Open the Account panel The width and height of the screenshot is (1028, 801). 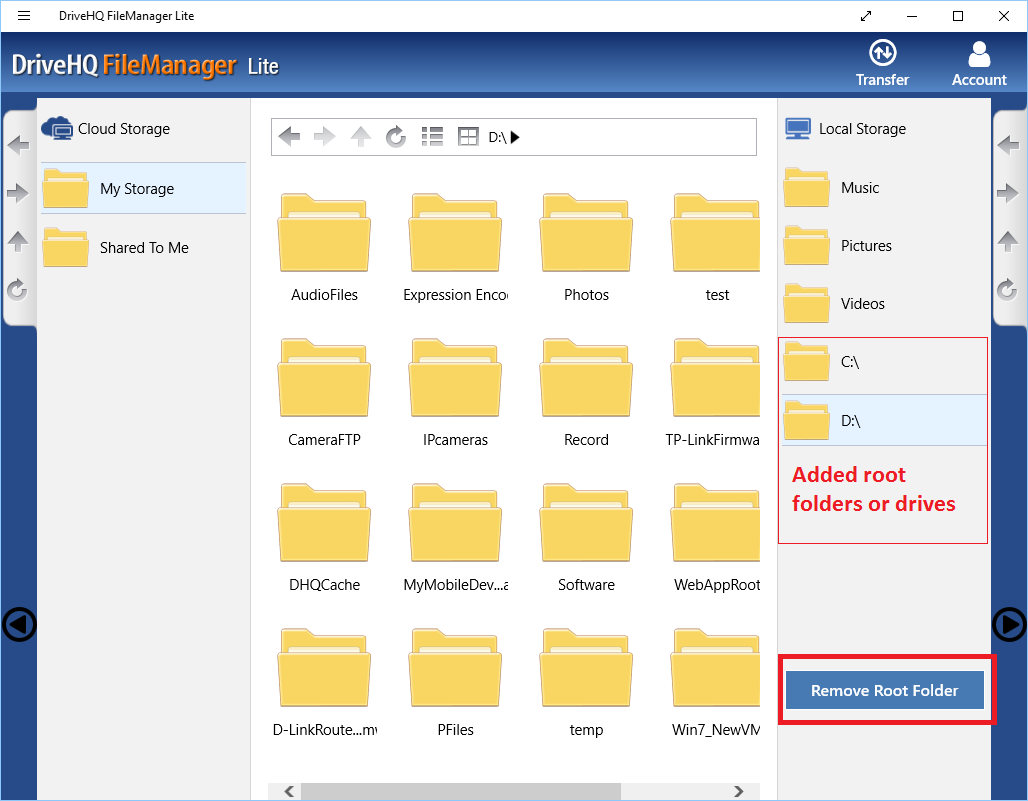click(x=978, y=60)
